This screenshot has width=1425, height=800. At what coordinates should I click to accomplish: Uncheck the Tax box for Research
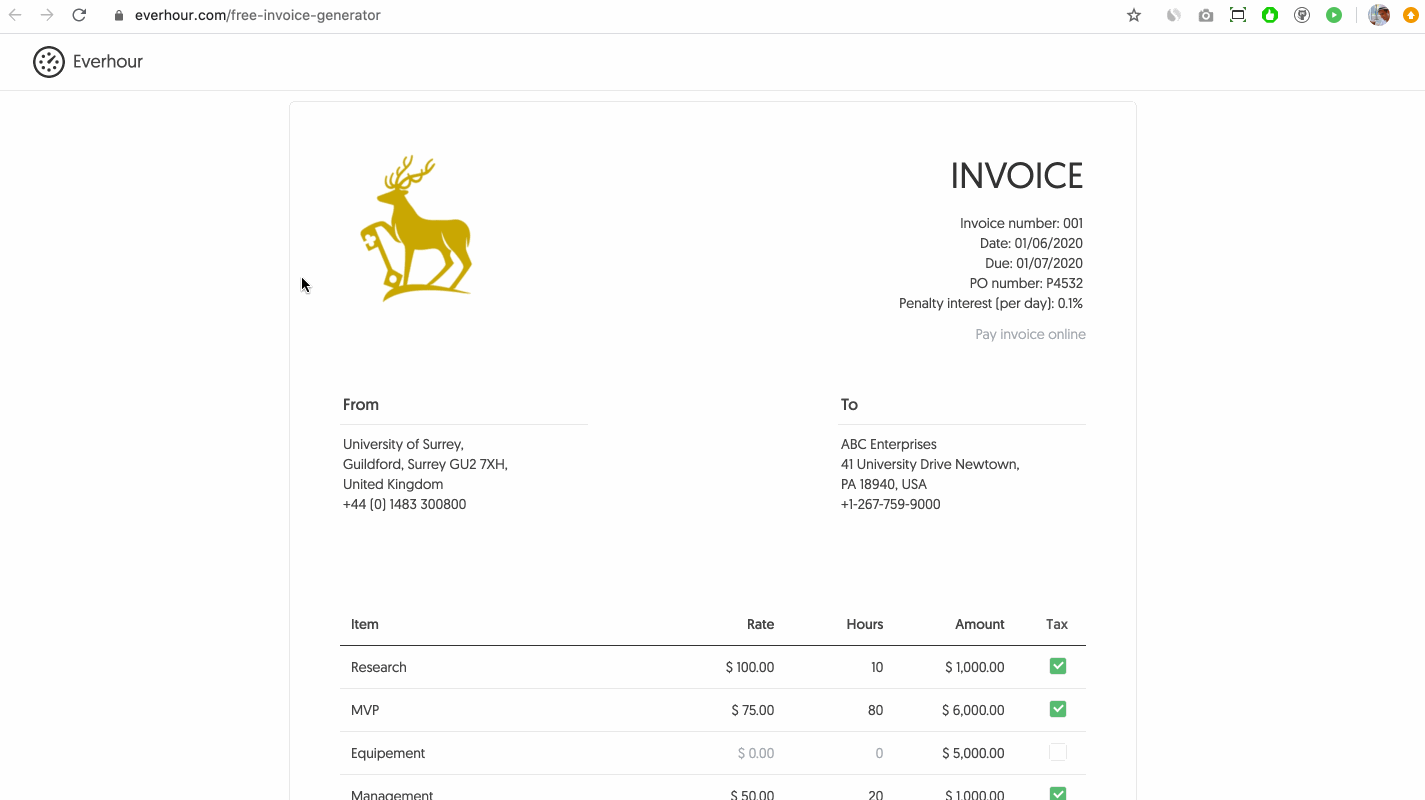[1057, 666]
